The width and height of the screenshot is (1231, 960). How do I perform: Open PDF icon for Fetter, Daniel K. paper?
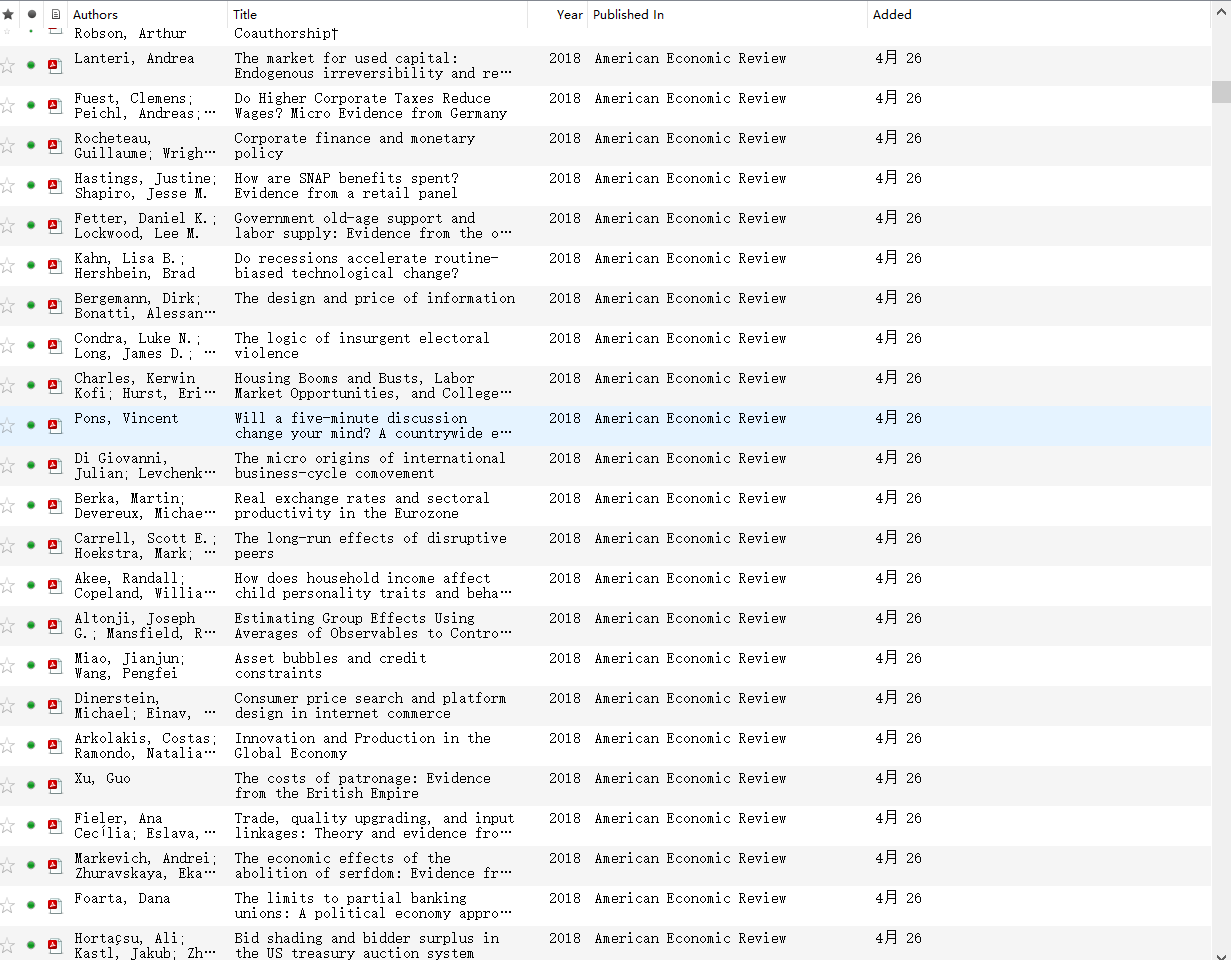55,225
